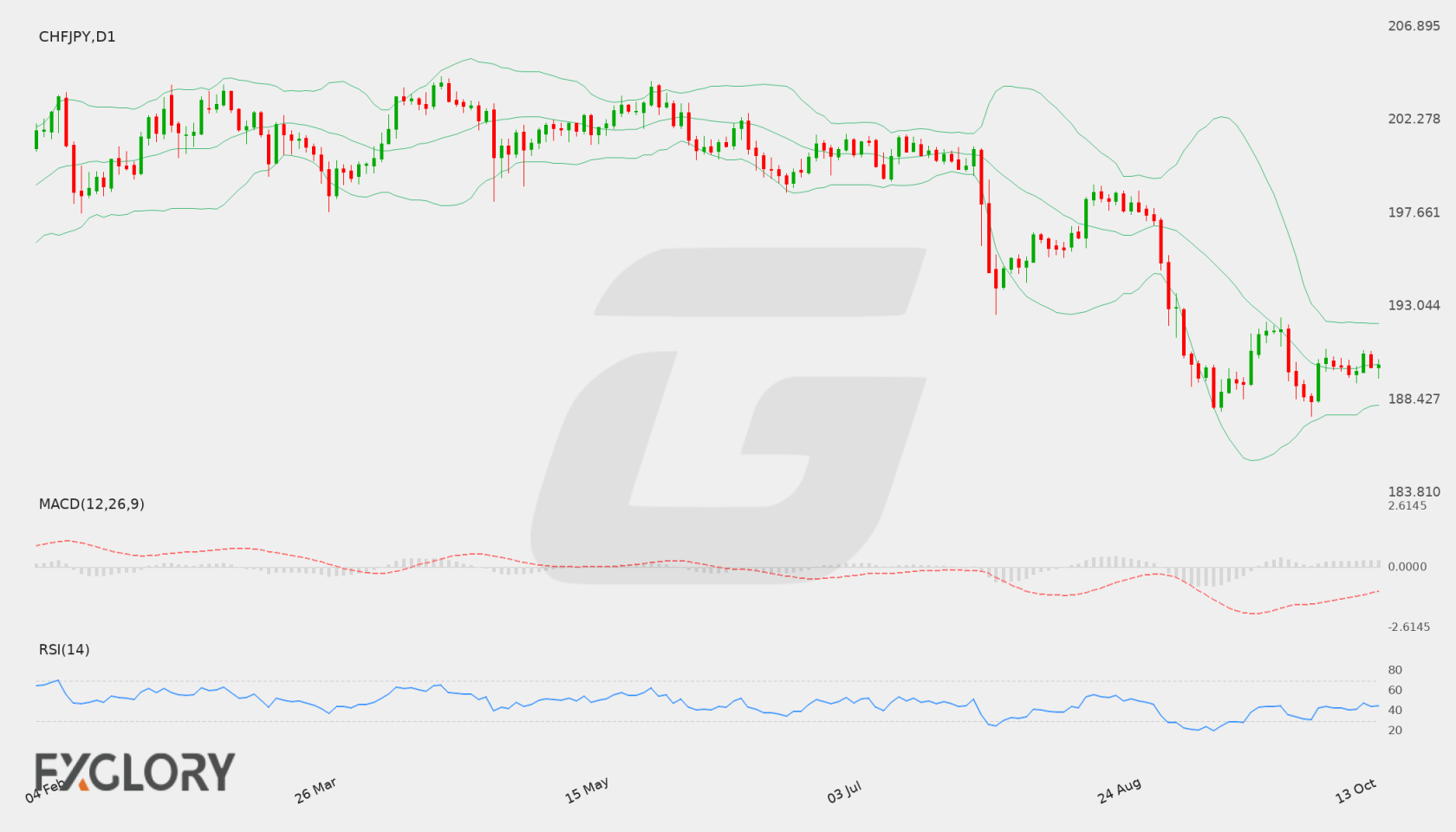Click the FXGLORY logo
The image size is (1456, 832).
coord(134,771)
